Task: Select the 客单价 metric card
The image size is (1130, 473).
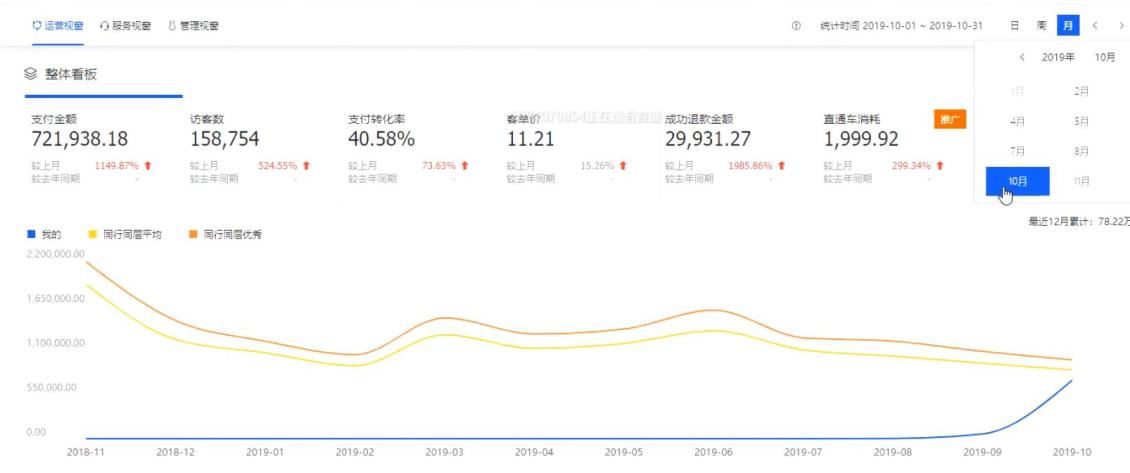Action: coord(579,149)
